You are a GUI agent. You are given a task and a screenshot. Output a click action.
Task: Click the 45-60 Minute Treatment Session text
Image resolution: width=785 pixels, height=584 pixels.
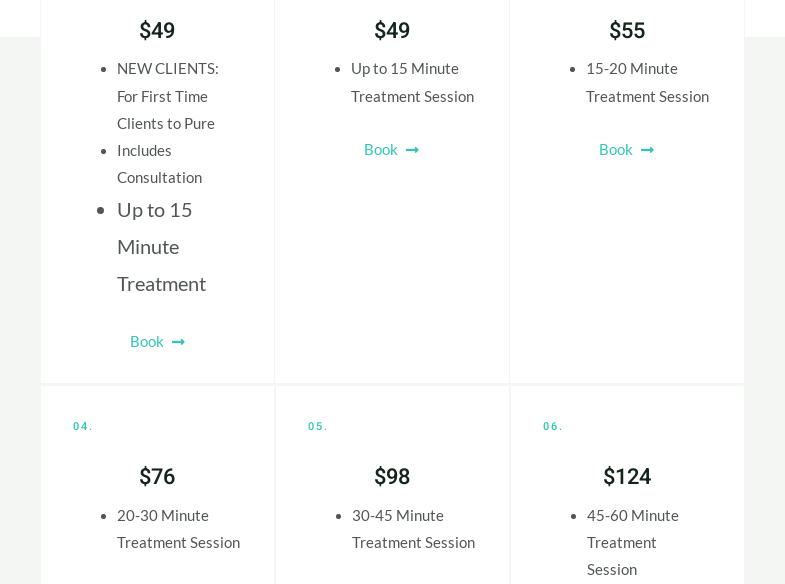click(x=632, y=542)
